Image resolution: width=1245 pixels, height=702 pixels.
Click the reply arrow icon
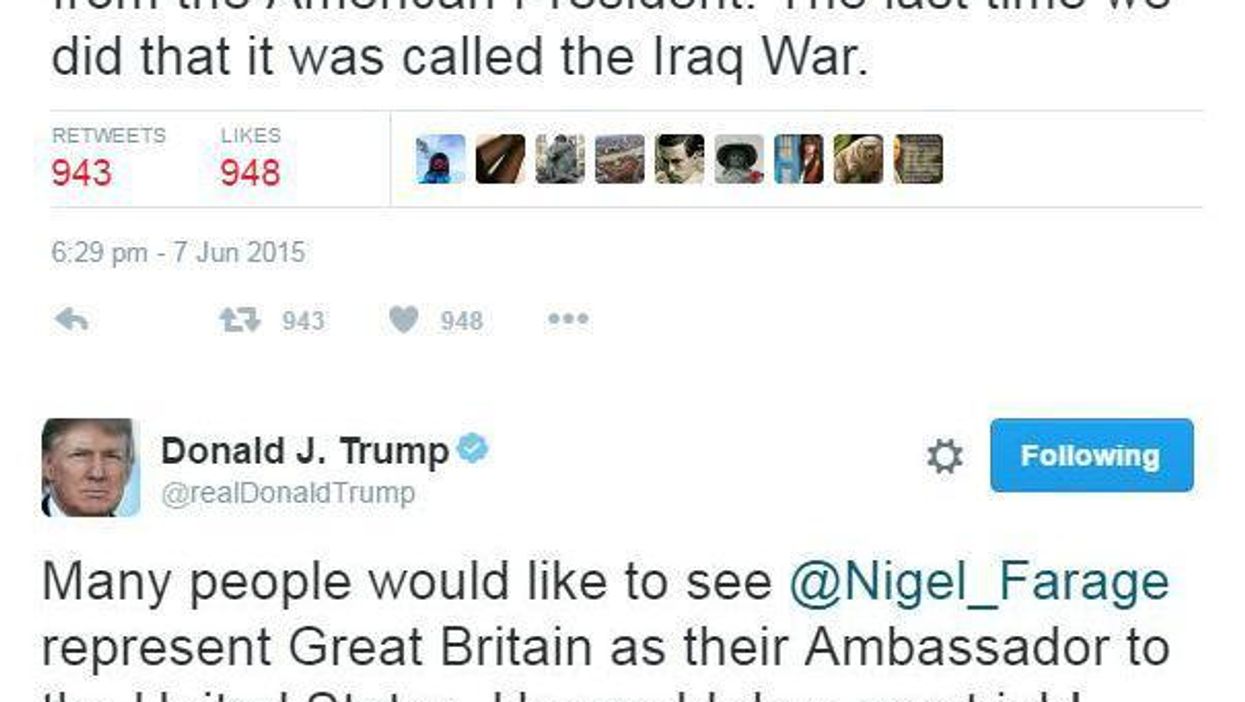(72, 320)
